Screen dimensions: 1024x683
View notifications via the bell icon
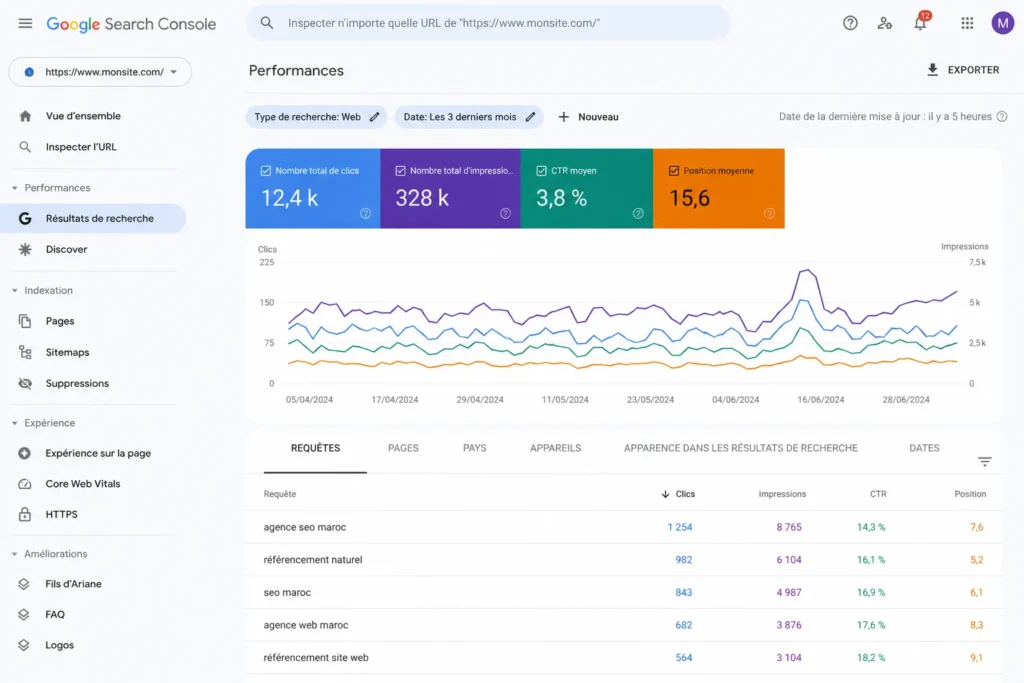pyautogui.click(x=920, y=24)
